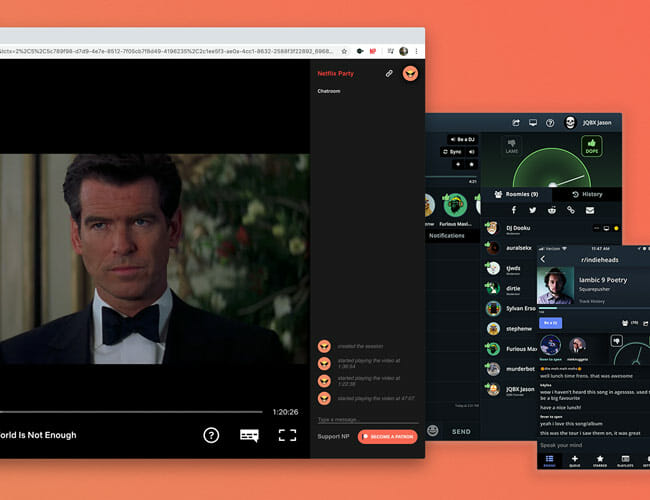Select murderbot in the roomies list
Screen dimensions: 650x500
(510, 369)
